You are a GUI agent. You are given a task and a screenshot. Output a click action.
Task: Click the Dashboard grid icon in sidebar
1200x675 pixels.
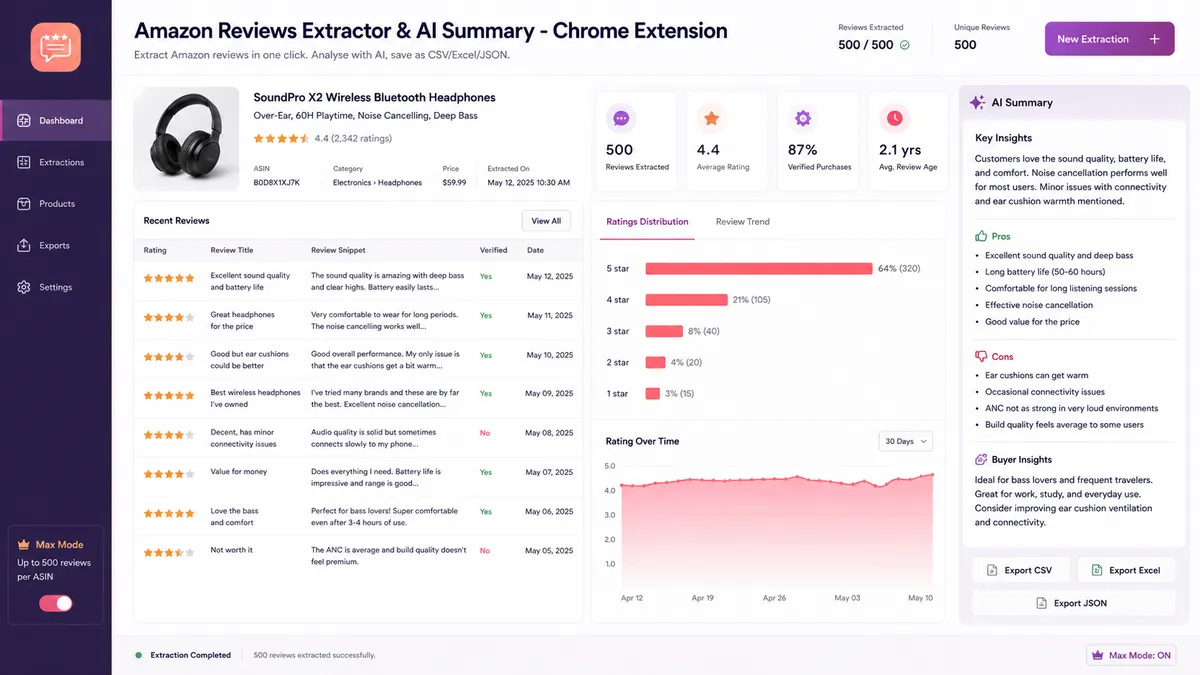coord(24,121)
